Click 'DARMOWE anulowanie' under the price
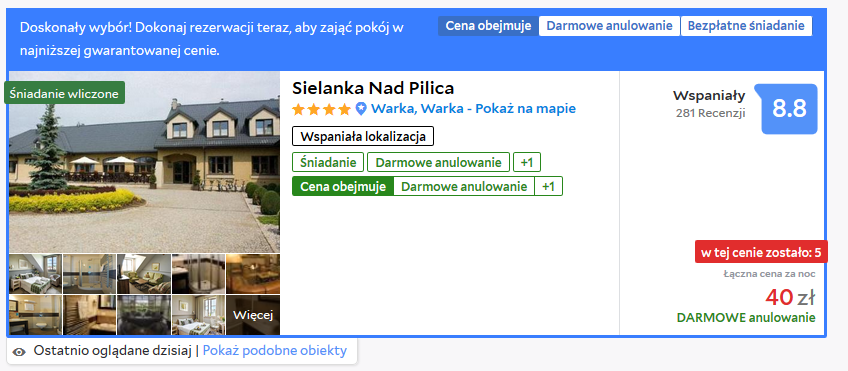Viewport: 848px width, 371px height. [746, 317]
